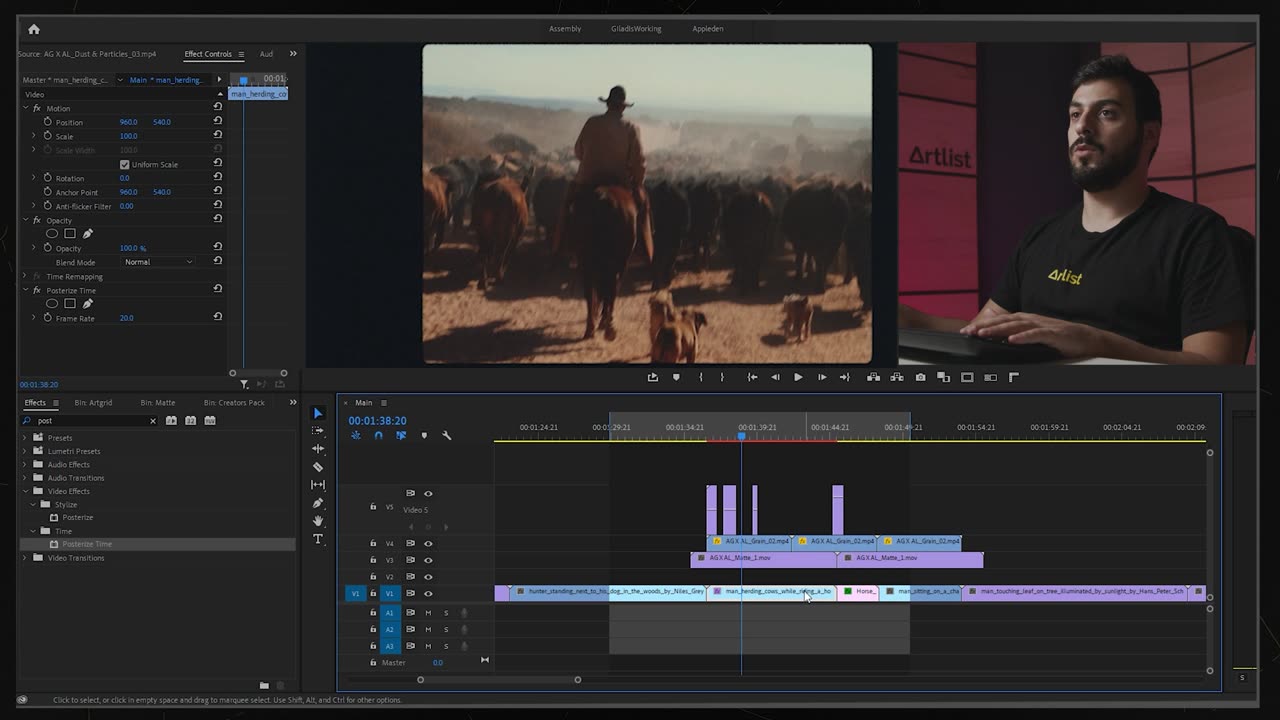Viewport: 1280px width, 720px height.
Task: Select the Slip tool
Action: pos(318,485)
